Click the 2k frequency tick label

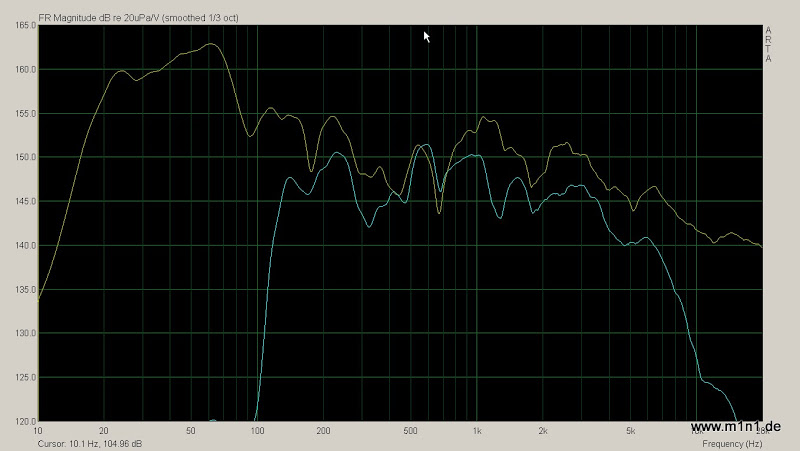(x=543, y=431)
